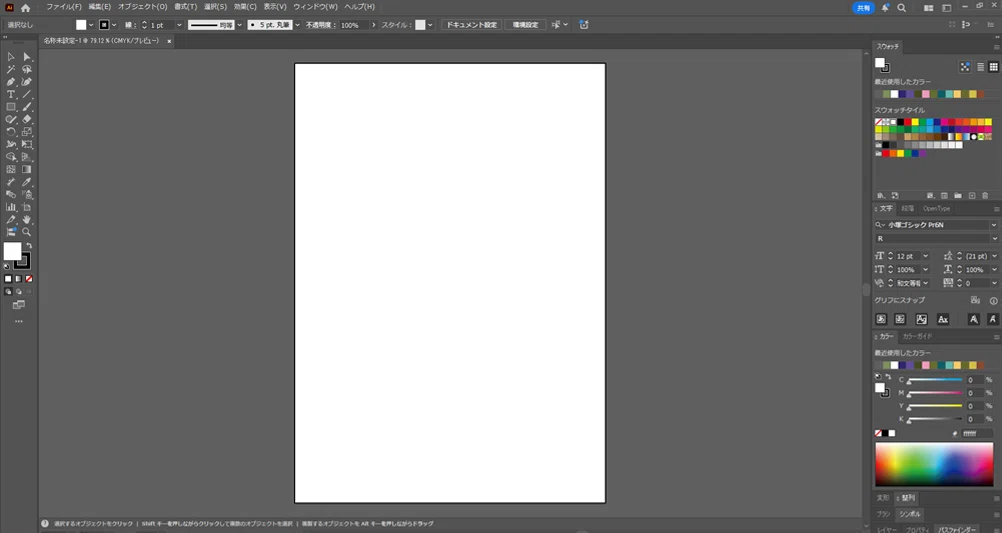1002x533 pixels.
Task: Click the 環境設定 button
Action: (525, 25)
